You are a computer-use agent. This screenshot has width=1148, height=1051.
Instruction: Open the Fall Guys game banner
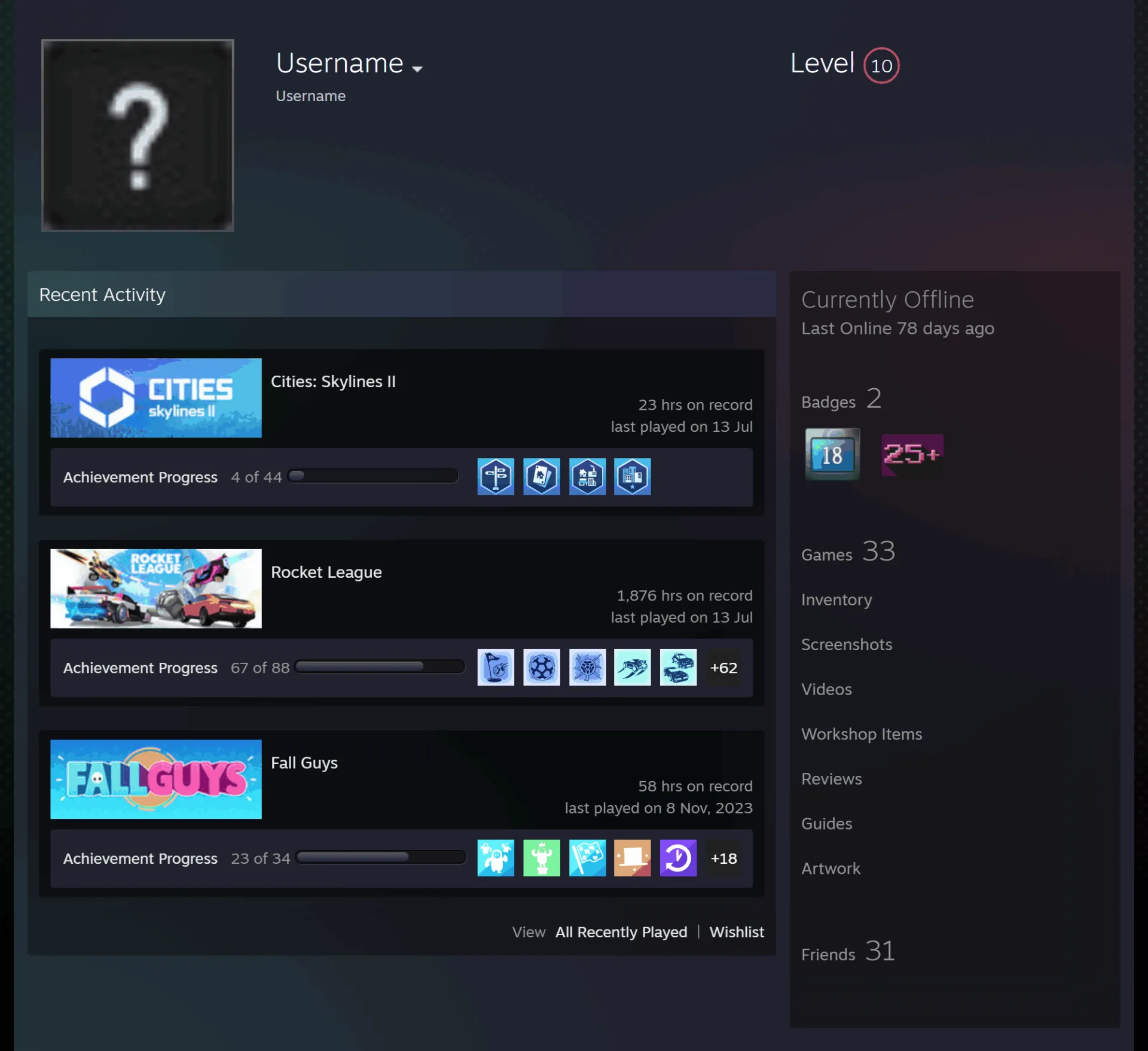click(156, 779)
